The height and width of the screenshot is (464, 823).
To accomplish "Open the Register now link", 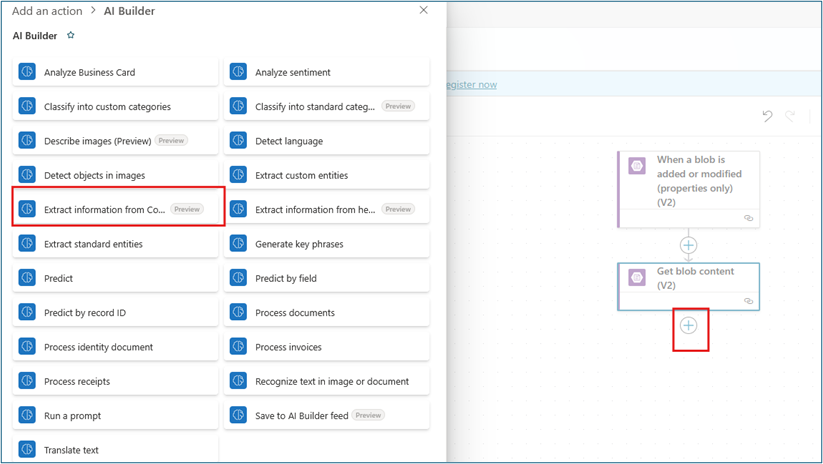I will (x=471, y=85).
